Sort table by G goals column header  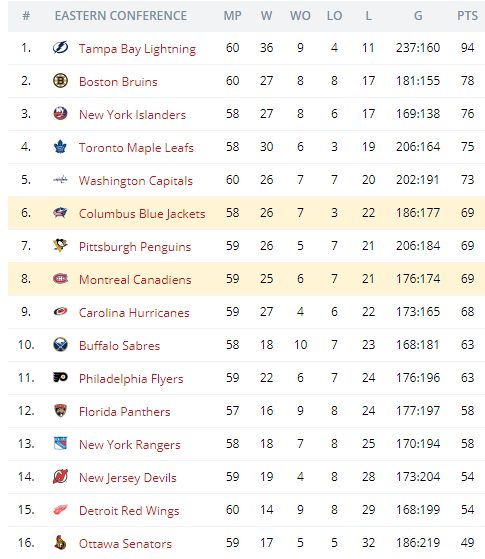(x=418, y=16)
